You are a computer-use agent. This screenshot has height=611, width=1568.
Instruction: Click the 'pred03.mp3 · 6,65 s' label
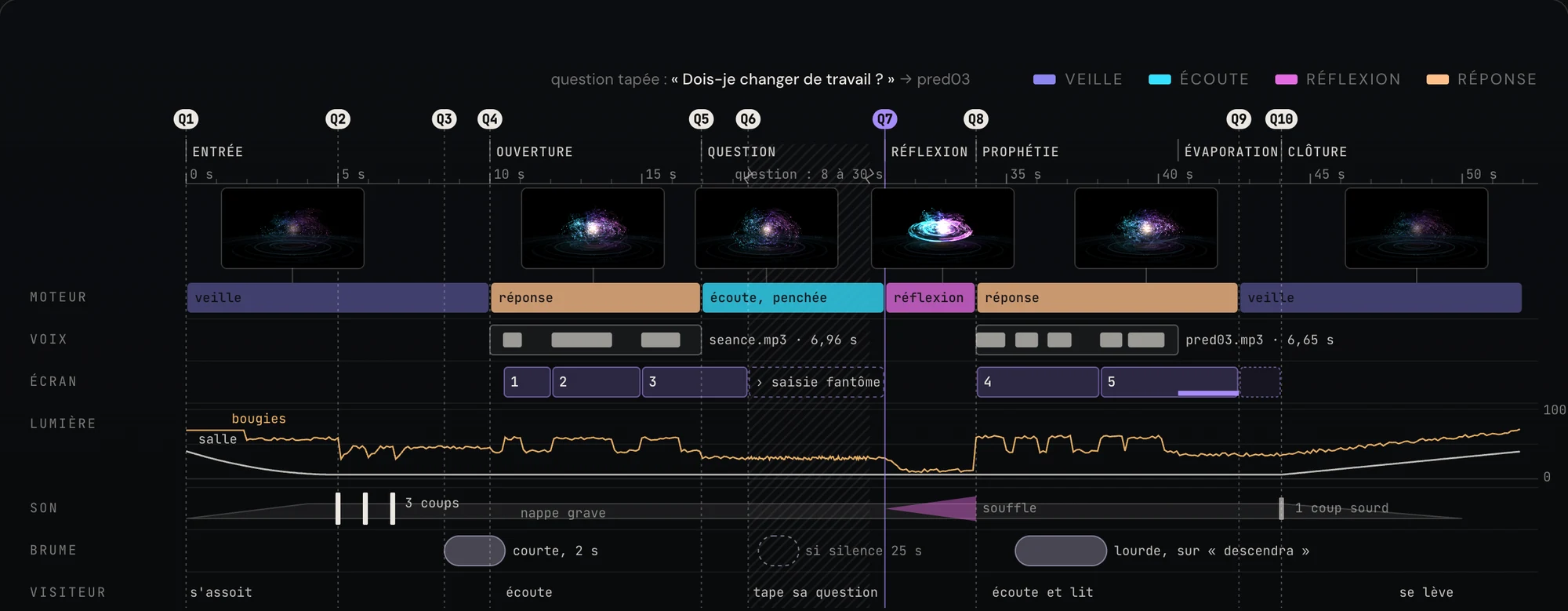click(x=1259, y=340)
